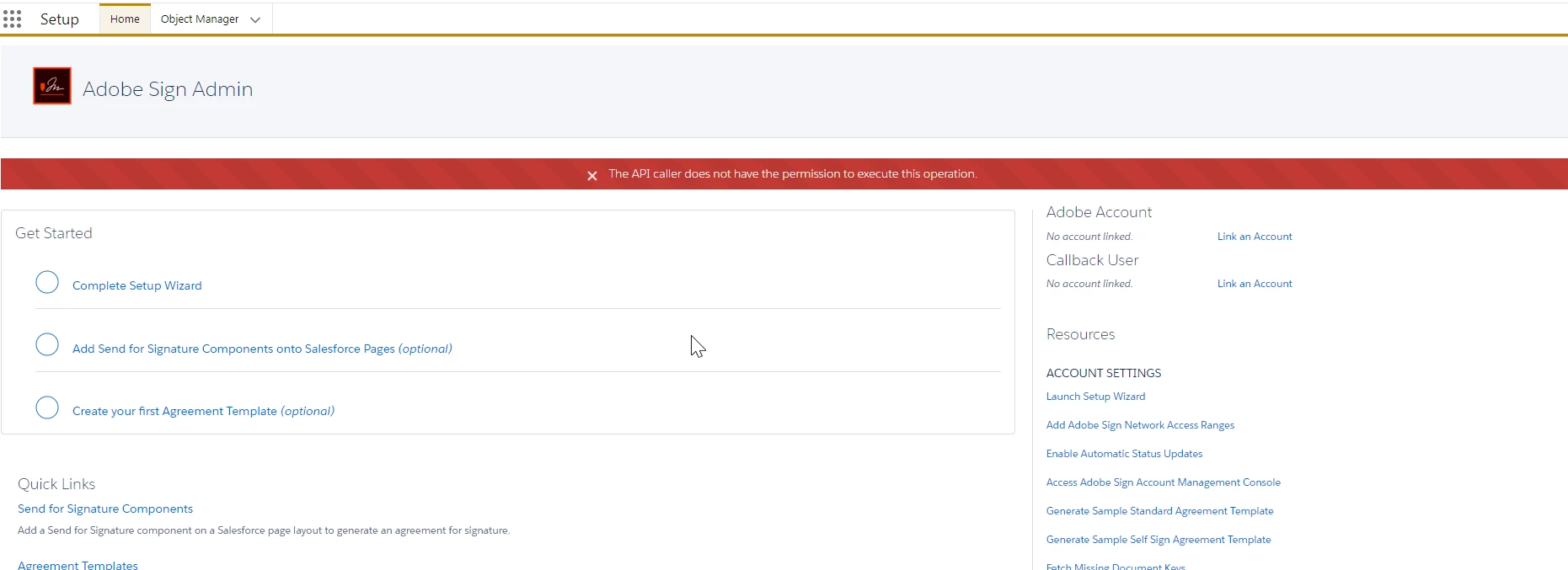Open Launch Setup Wizard resource link
1568x570 pixels.
click(1095, 397)
